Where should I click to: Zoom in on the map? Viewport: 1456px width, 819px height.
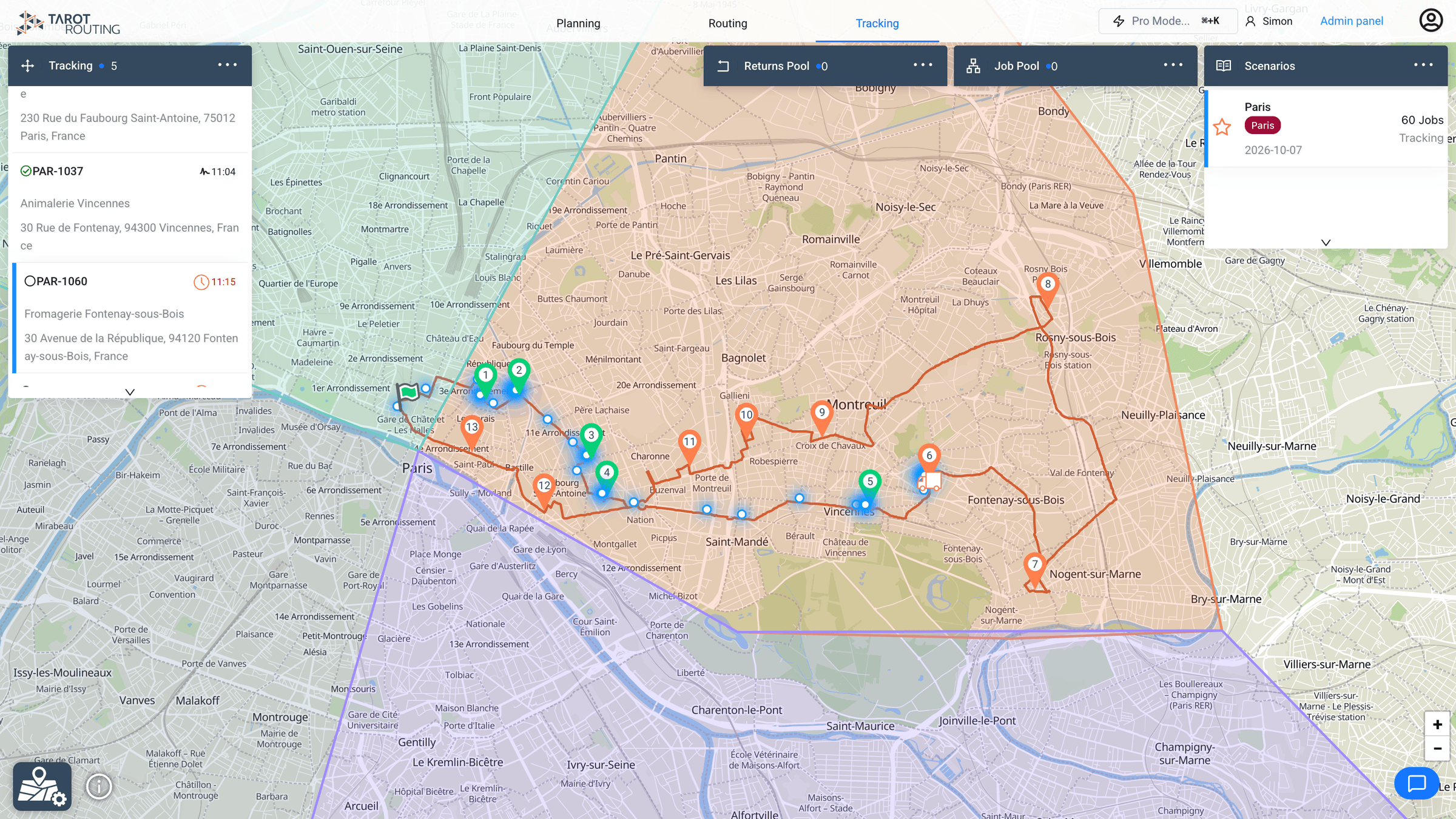pyautogui.click(x=1437, y=724)
